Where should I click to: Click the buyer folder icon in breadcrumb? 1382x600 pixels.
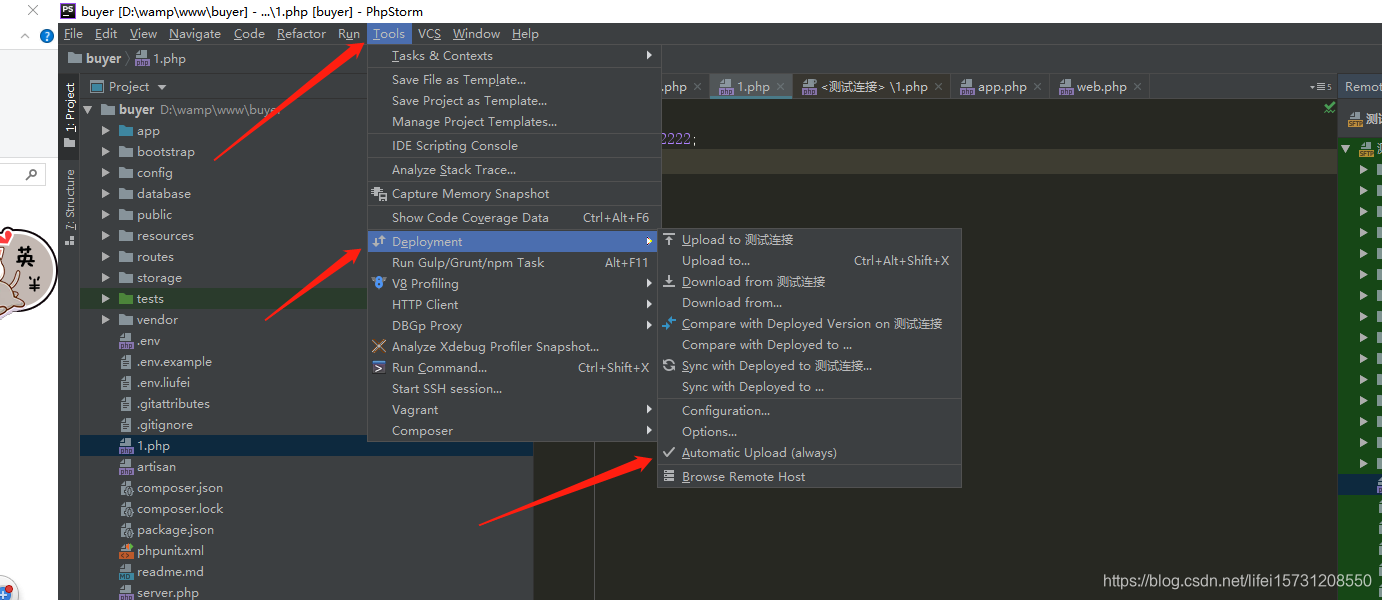pyautogui.click(x=74, y=58)
